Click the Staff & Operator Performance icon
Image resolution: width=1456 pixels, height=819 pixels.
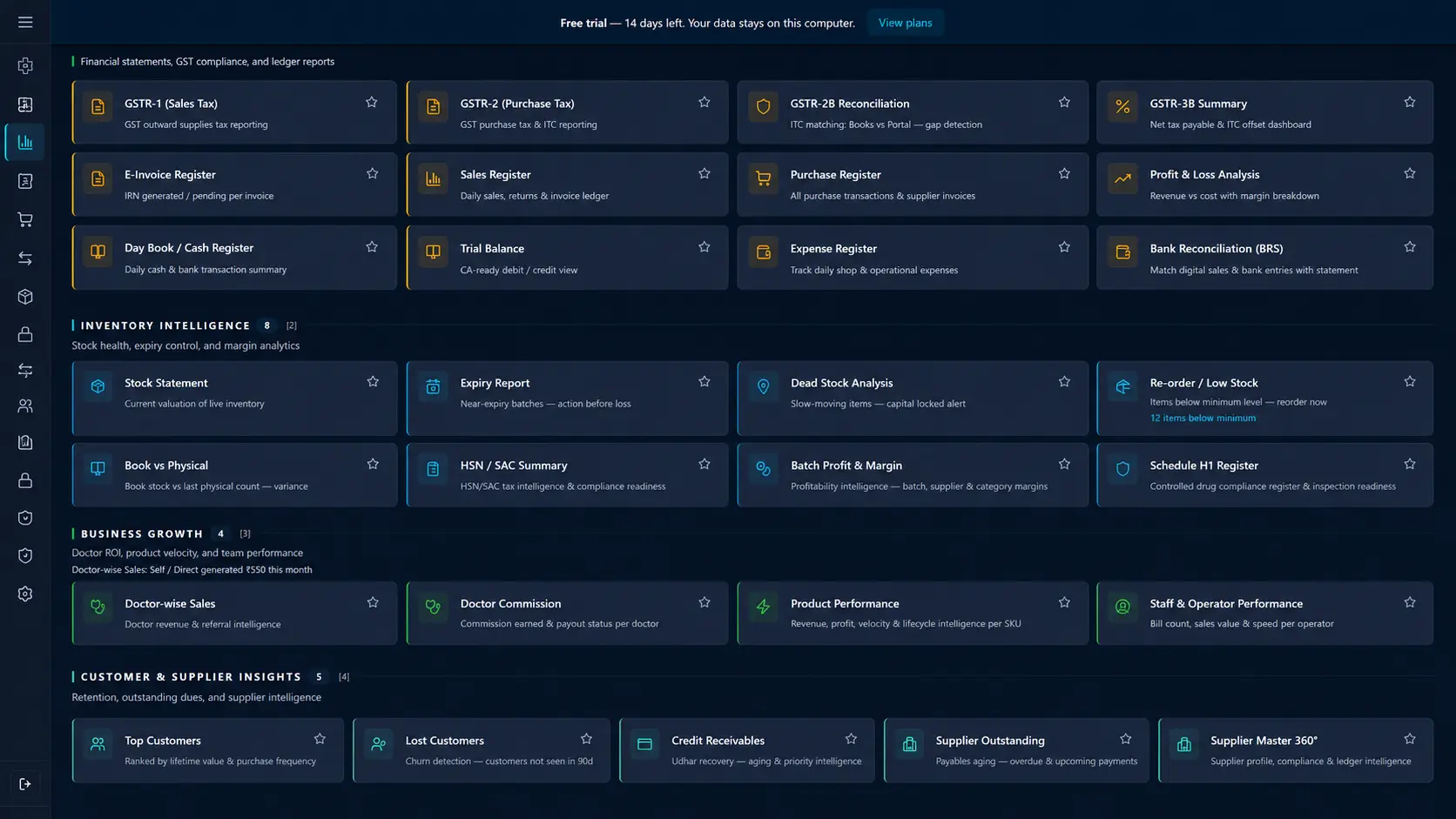tap(1122, 607)
